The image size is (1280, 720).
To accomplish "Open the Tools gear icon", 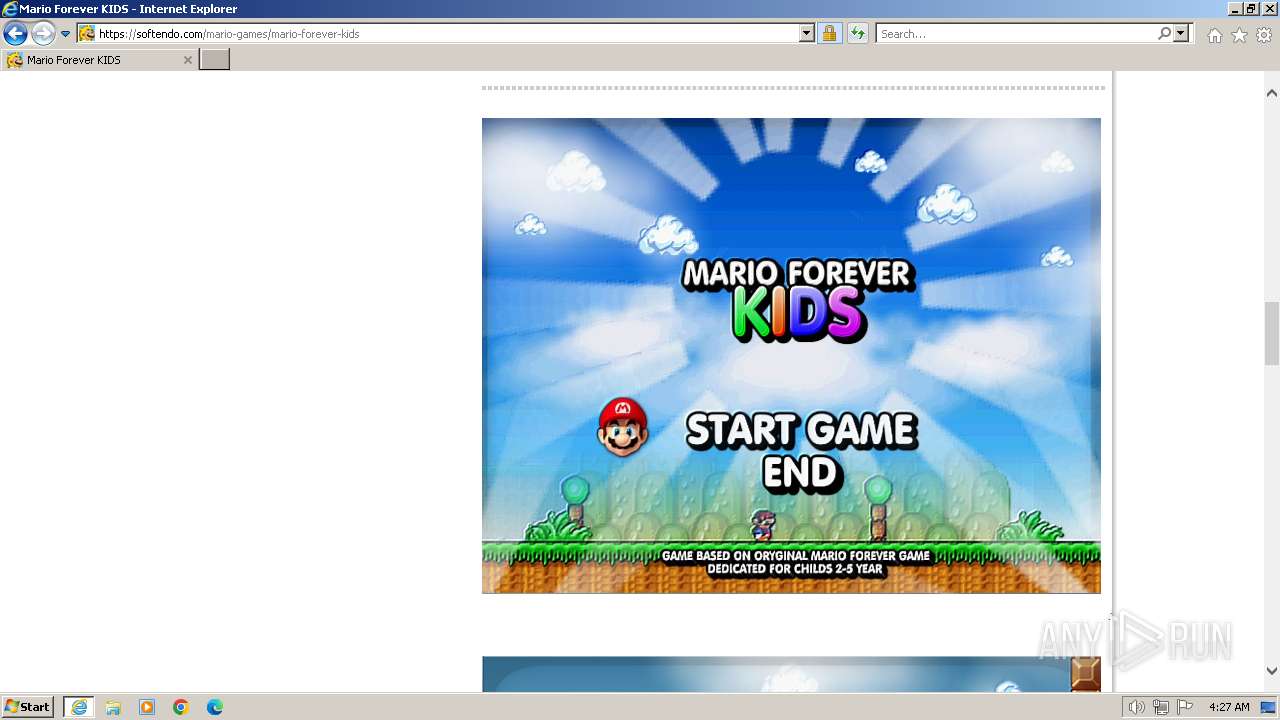I will point(1264,35).
